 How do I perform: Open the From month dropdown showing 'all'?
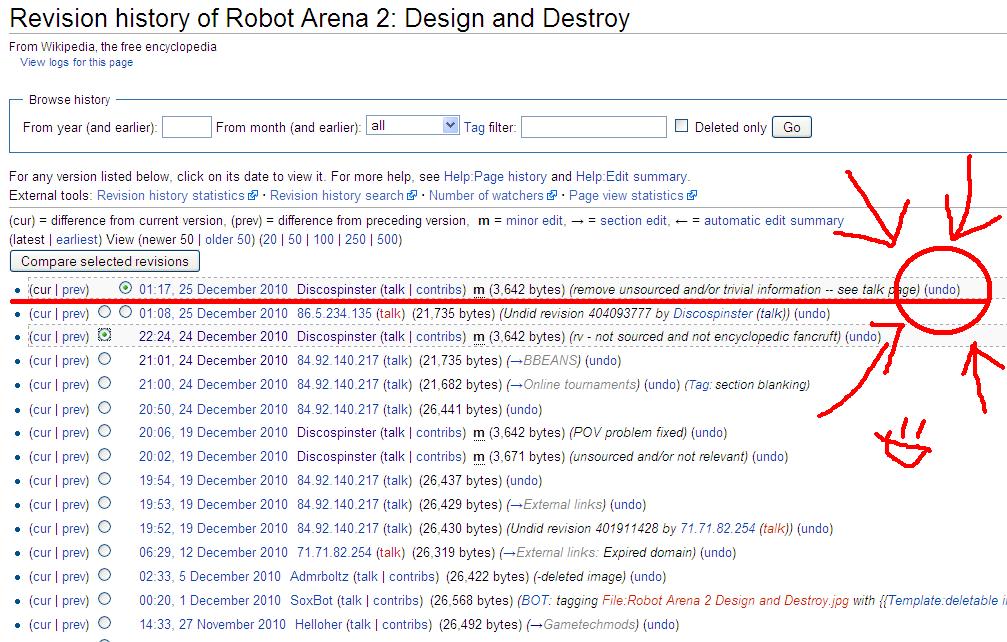(x=412, y=126)
